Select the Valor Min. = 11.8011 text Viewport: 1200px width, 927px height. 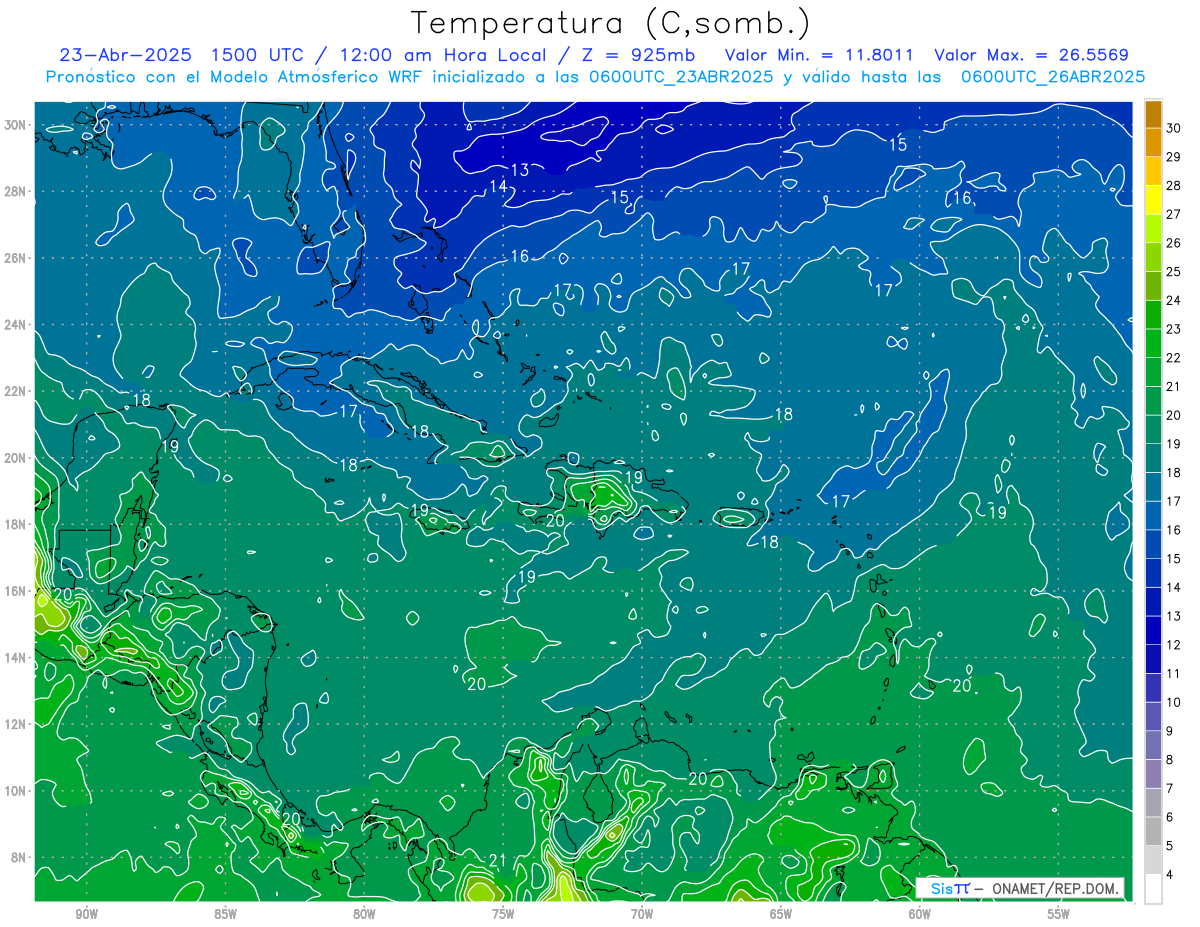819,55
